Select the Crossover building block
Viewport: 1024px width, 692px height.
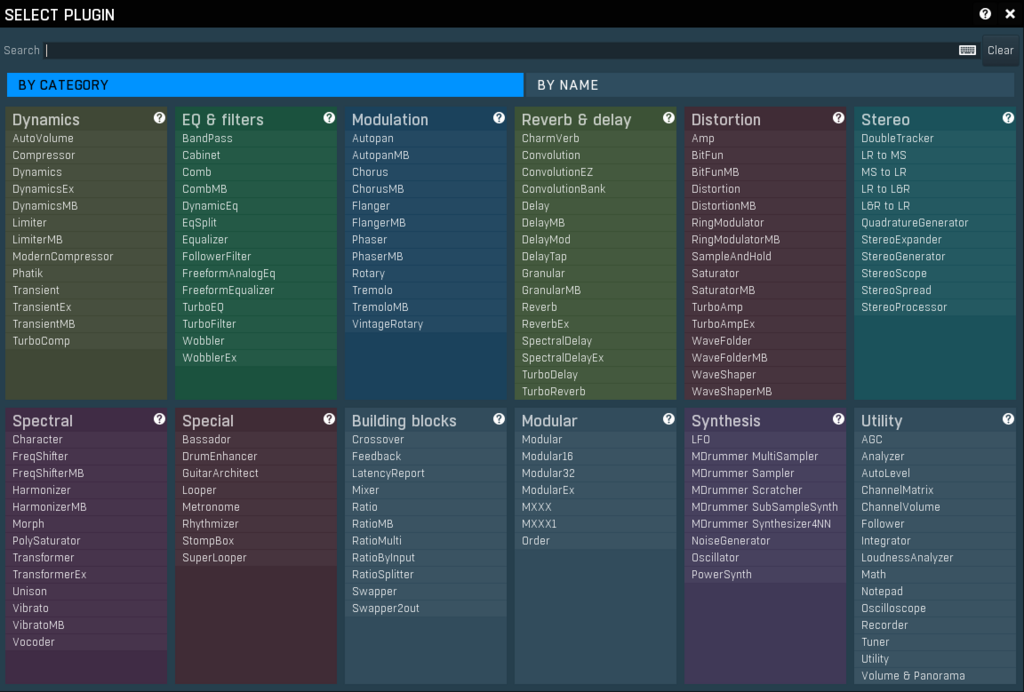coord(426,439)
